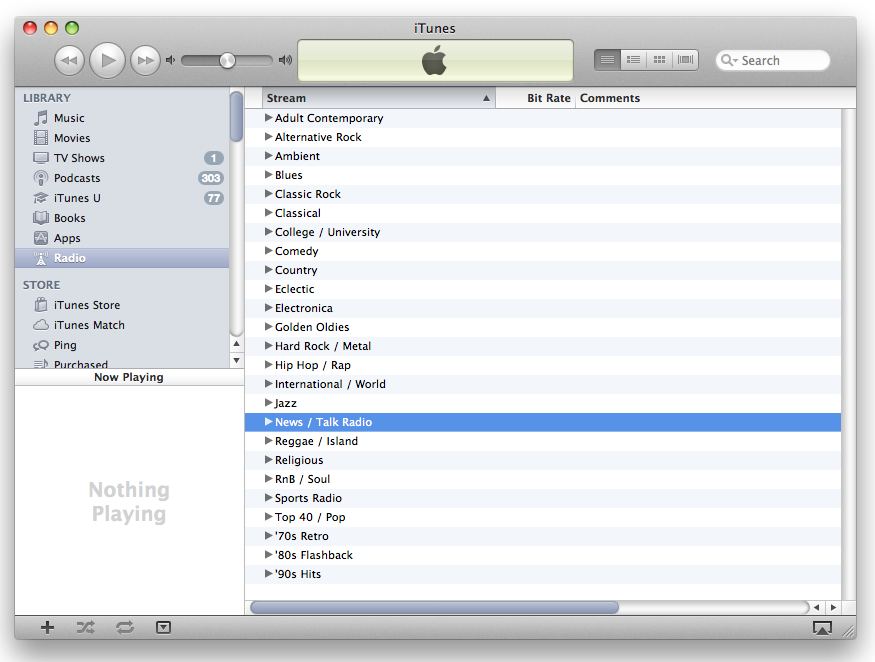Select the International / World row
875x662 pixels.
543,384
